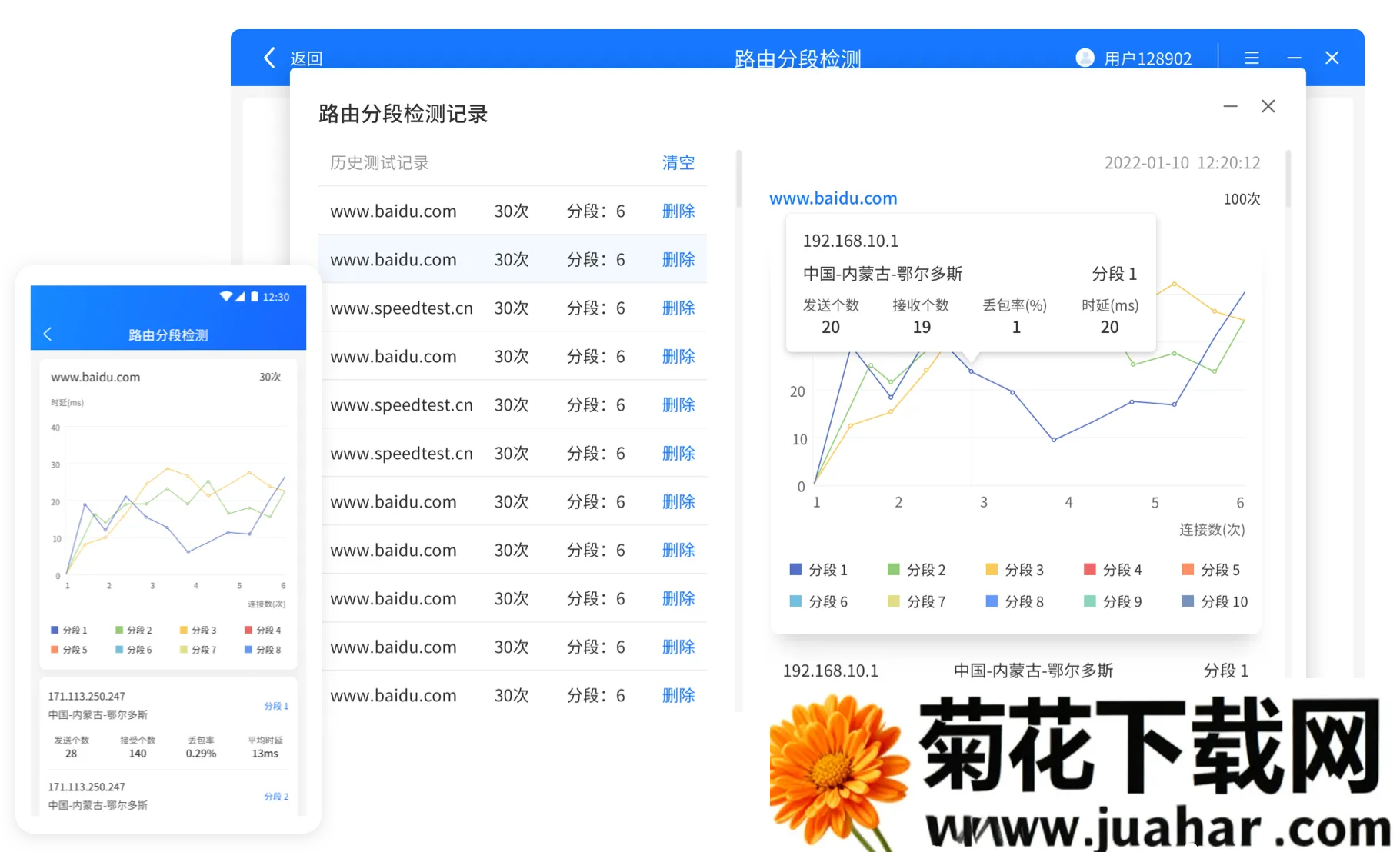Click the 分段 2 green legend color swatch
Screen dimensions: 1400x852
(x=892, y=570)
